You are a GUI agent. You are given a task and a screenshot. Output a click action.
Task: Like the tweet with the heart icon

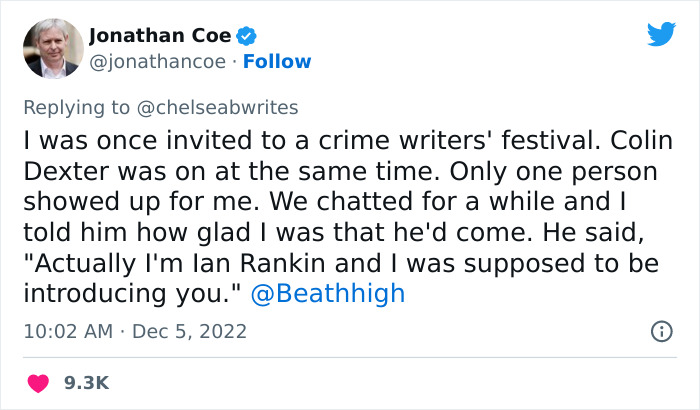[x=38, y=383]
